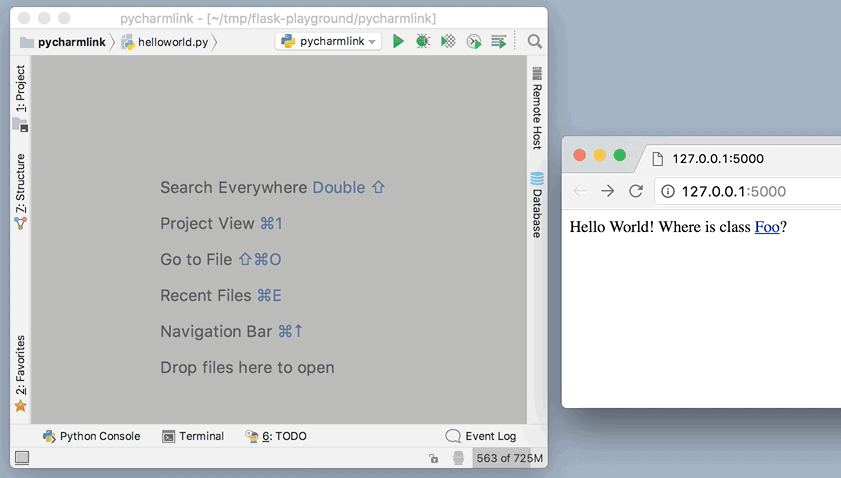Start the Debug bug icon
Image resolution: width=841 pixels, height=478 pixels.
(423, 41)
